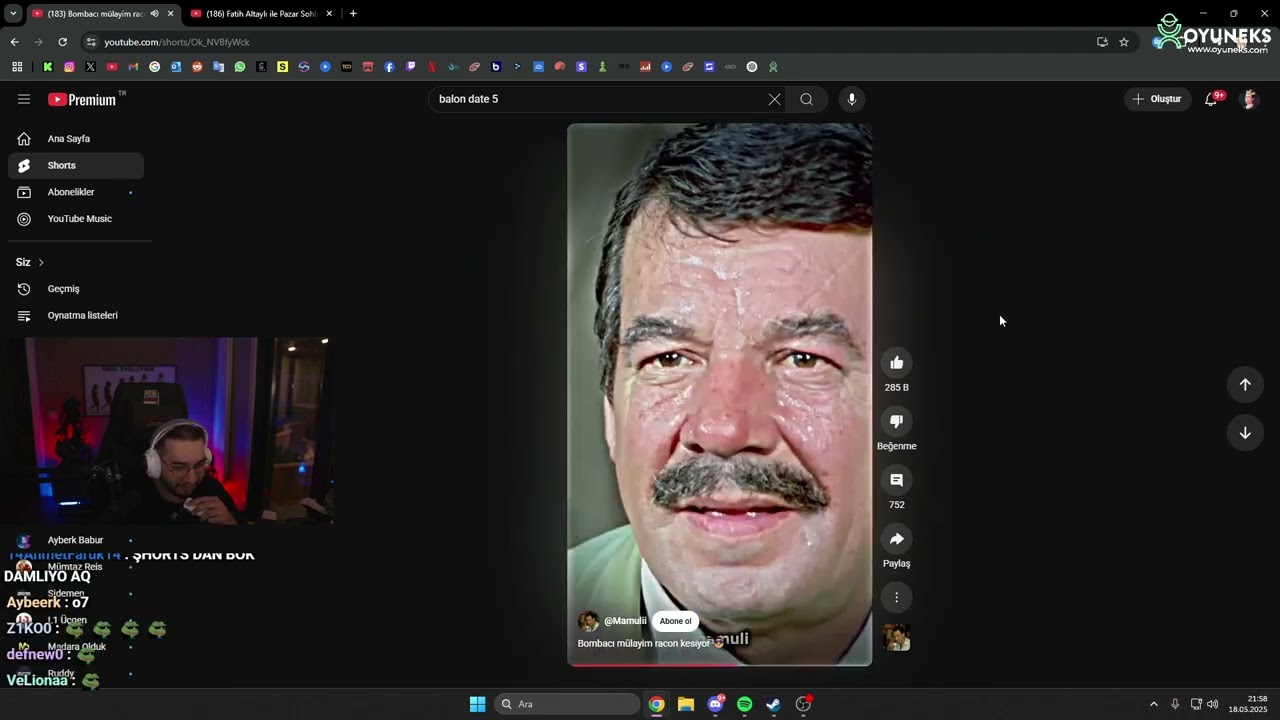The width and height of the screenshot is (1280, 720).
Task: Open the WhatsApp bookmark
Action: 240,67
